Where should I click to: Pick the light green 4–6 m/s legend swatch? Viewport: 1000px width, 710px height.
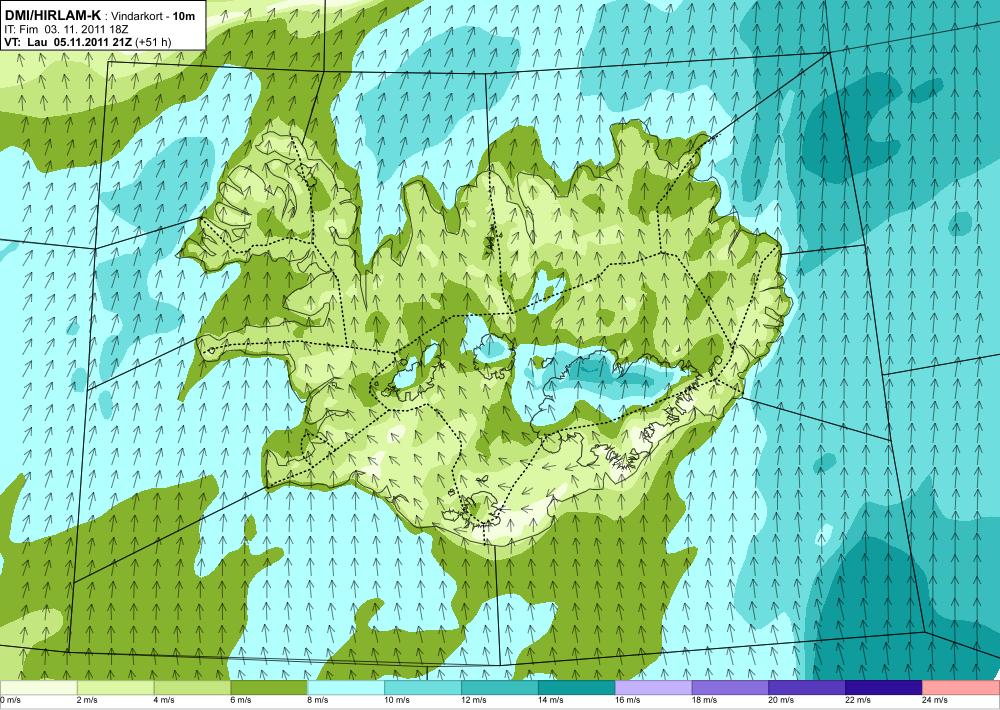click(192, 688)
